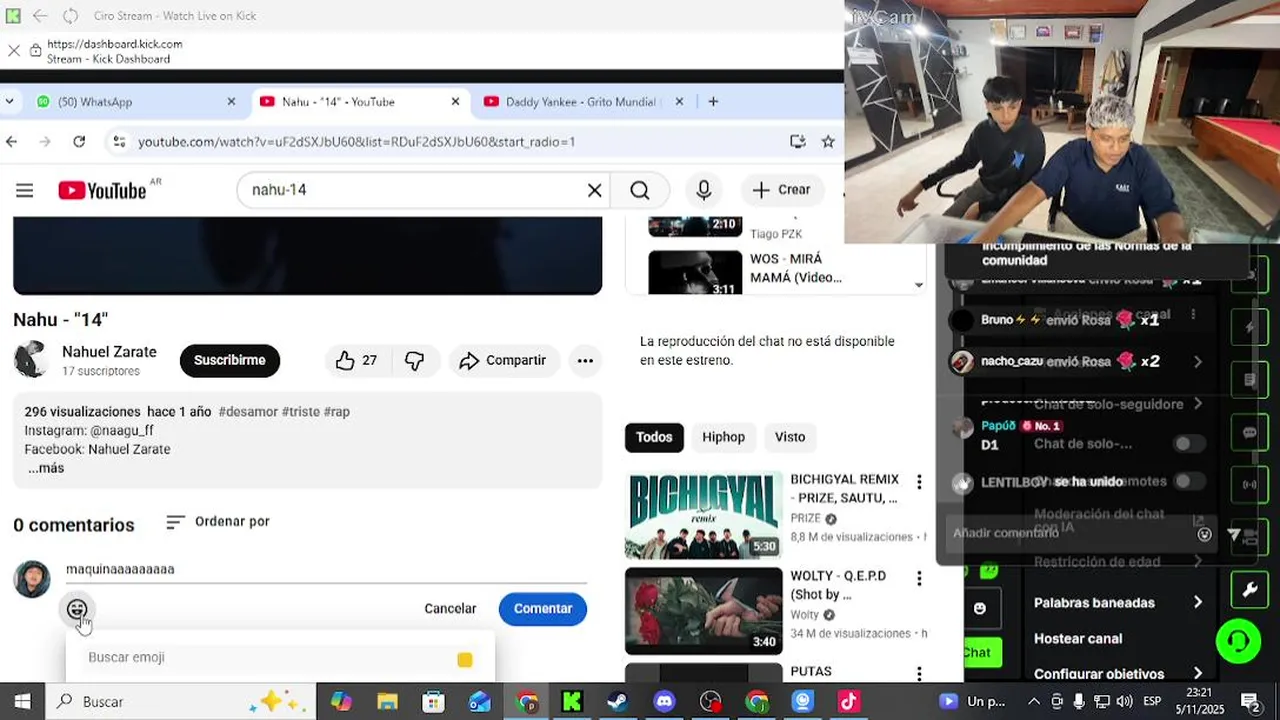Screen dimensions: 1280x720
Task: Open Discord from the Windows taskbar
Action: (x=664, y=702)
